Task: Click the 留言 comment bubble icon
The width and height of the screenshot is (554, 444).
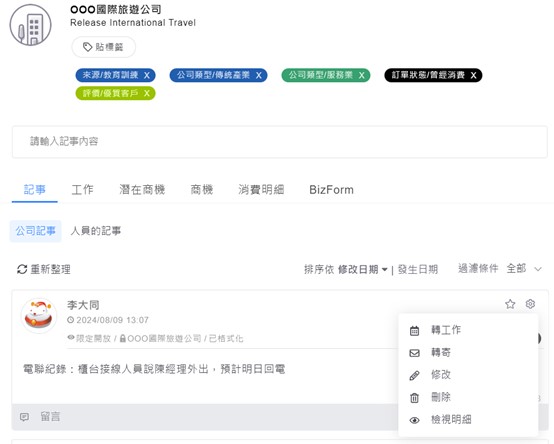Action: point(24,417)
